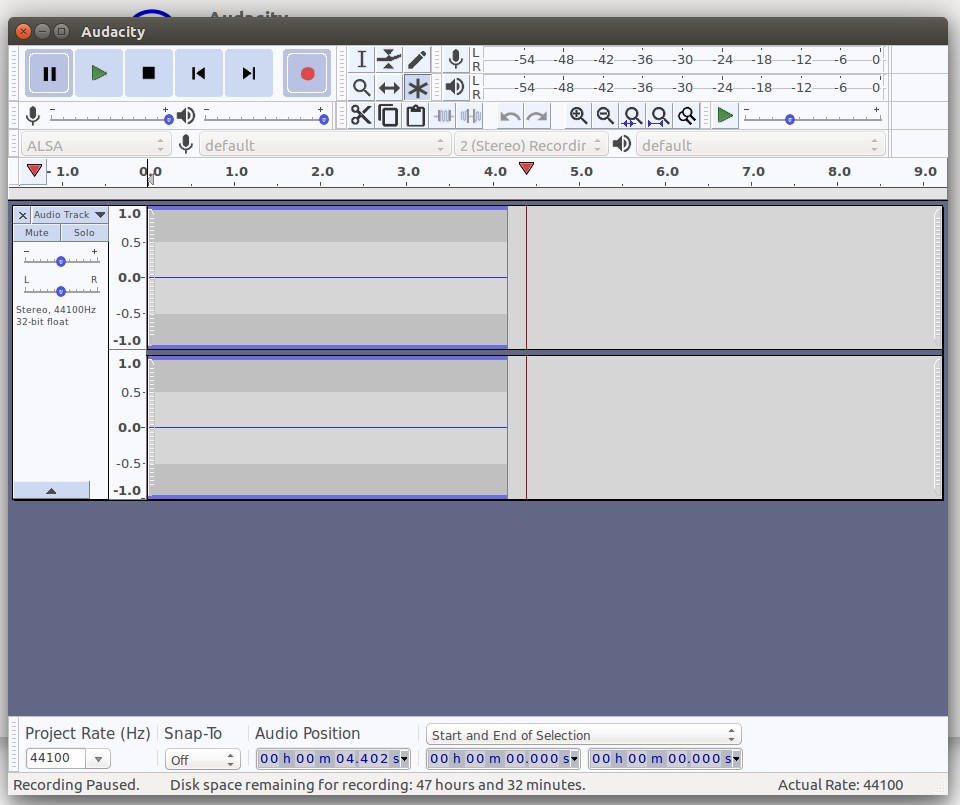Viewport: 960px width, 805px height.
Task: Solo the Audio Track
Action: pyautogui.click(x=84, y=233)
